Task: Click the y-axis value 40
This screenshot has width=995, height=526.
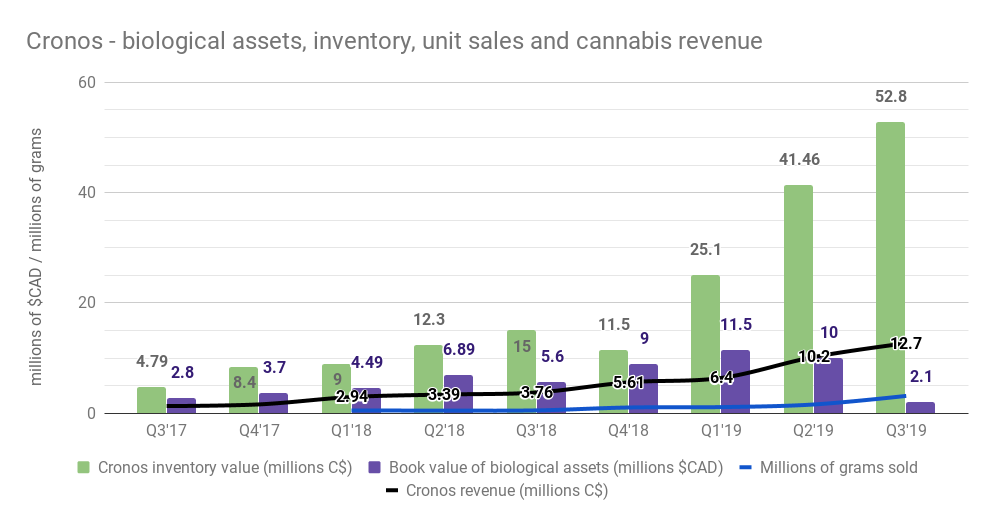Action: [87, 193]
